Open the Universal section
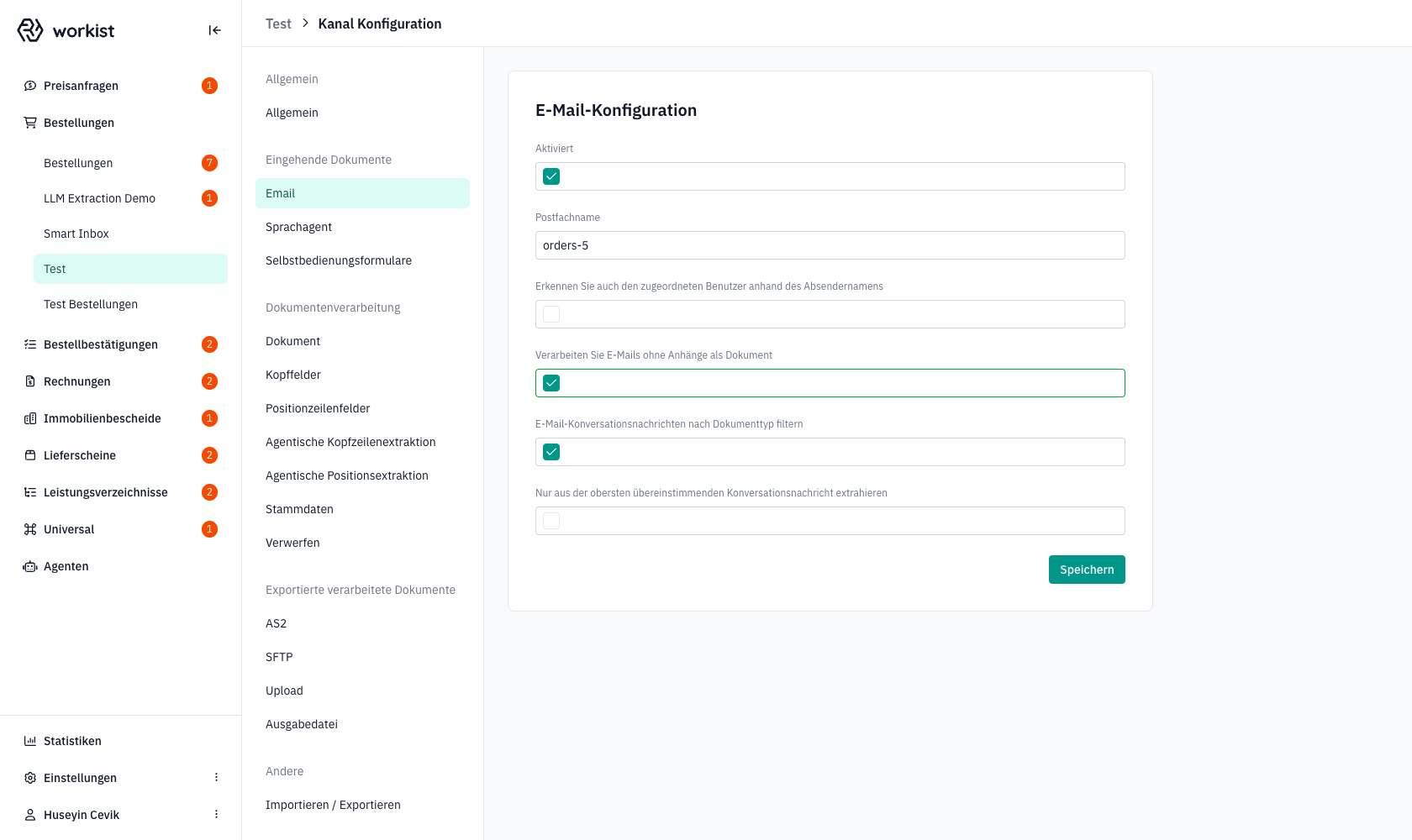The image size is (1412, 840). click(120, 529)
